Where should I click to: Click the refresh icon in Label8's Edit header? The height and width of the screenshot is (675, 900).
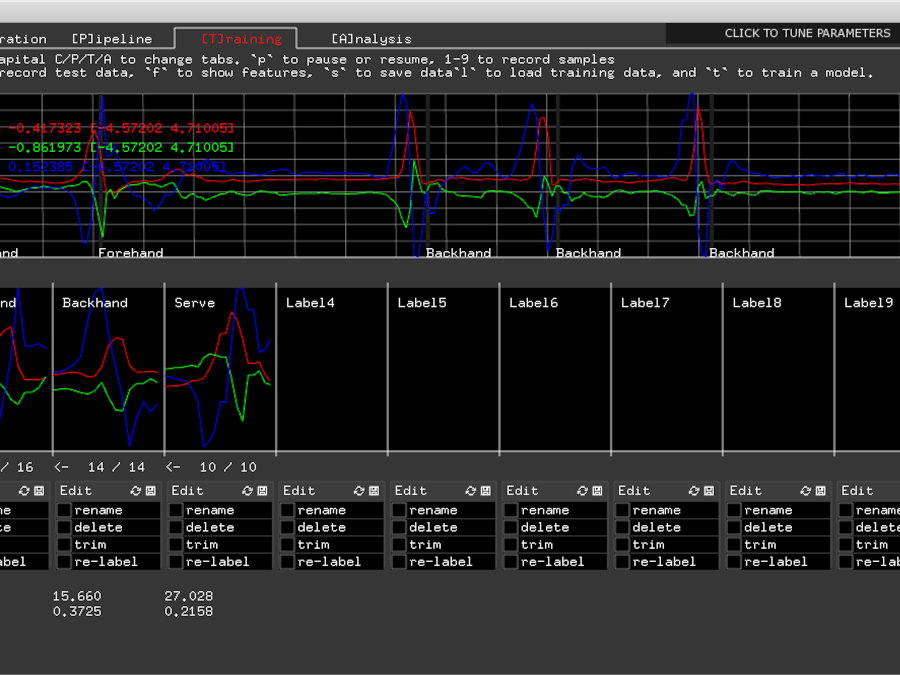tap(804, 490)
